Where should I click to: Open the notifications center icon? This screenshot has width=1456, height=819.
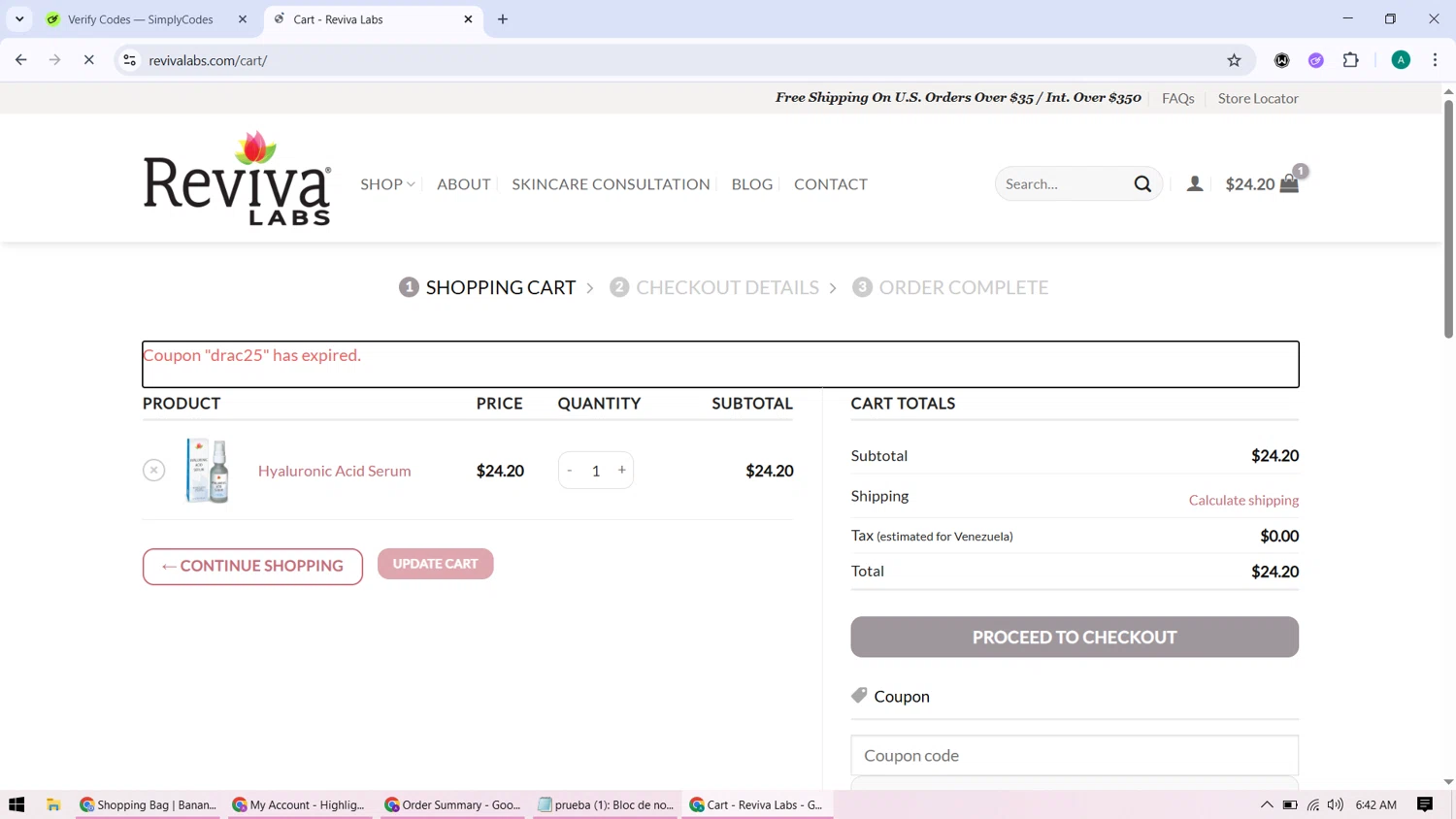[x=1425, y=804]
